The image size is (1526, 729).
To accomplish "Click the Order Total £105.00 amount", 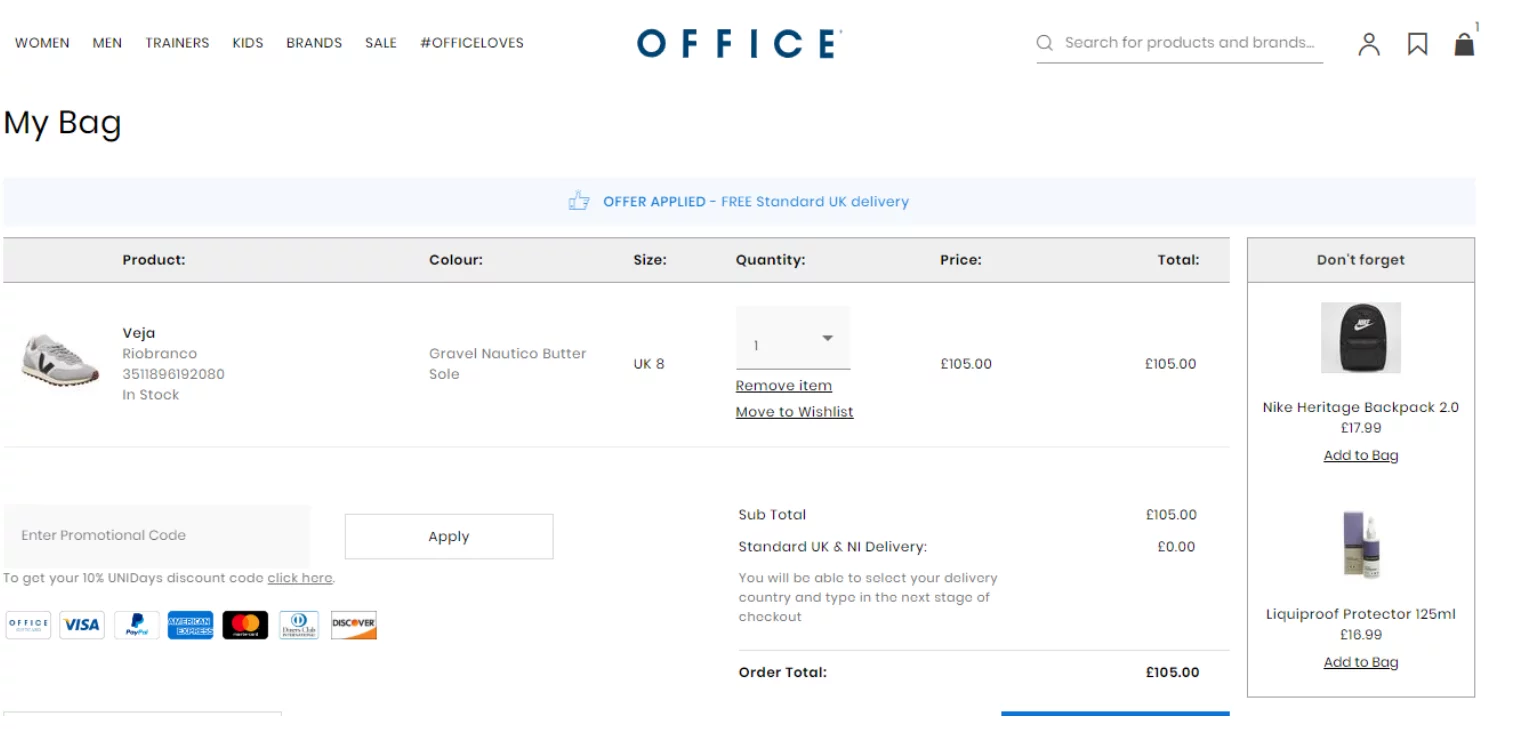I will tap(1173, 673).
